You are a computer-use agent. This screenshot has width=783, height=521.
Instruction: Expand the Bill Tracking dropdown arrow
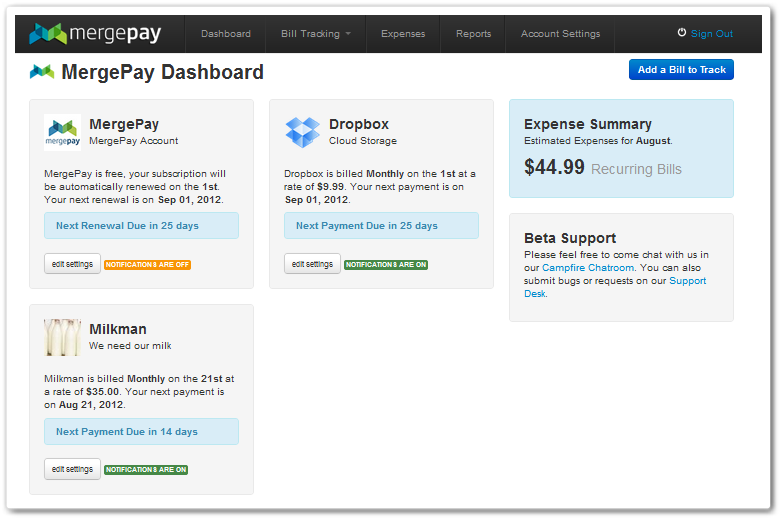tap(348, 34)
